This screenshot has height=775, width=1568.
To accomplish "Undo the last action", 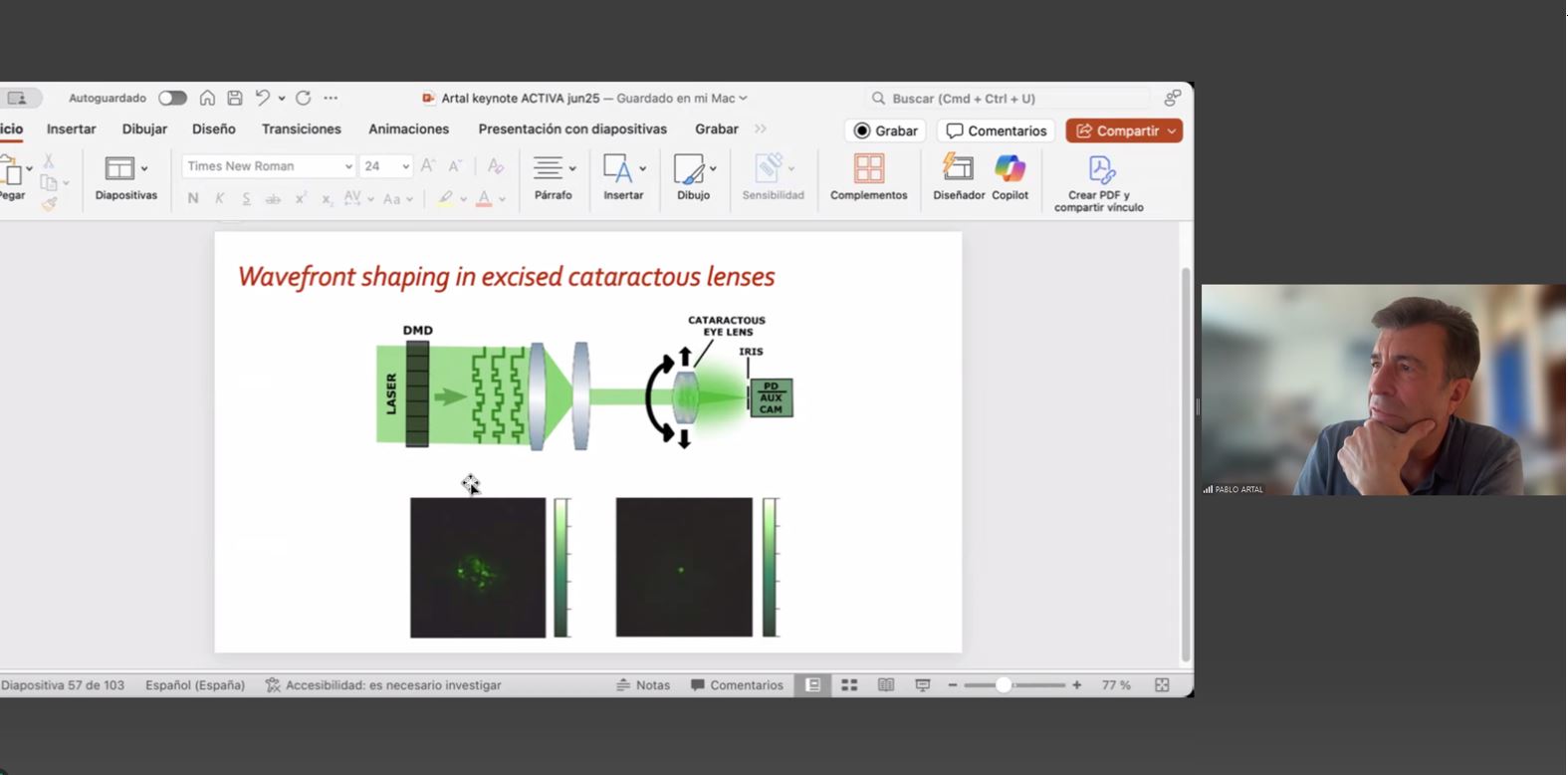I will click(262, 98).
